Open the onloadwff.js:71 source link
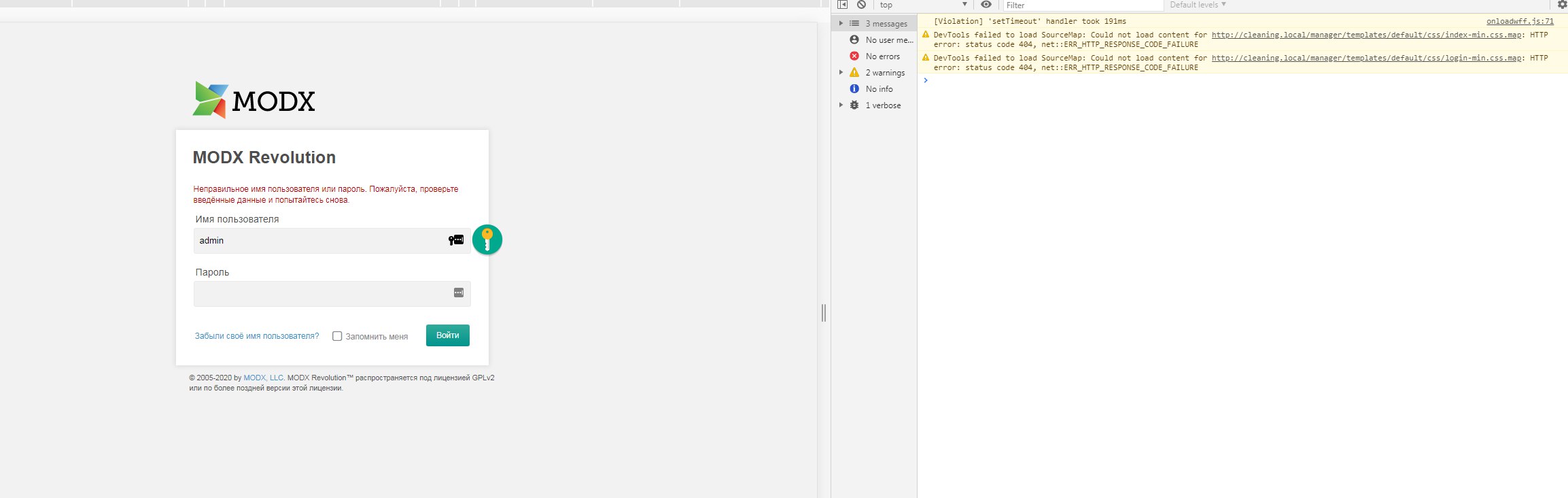The image size is (1568, 498). [1520, 21]
